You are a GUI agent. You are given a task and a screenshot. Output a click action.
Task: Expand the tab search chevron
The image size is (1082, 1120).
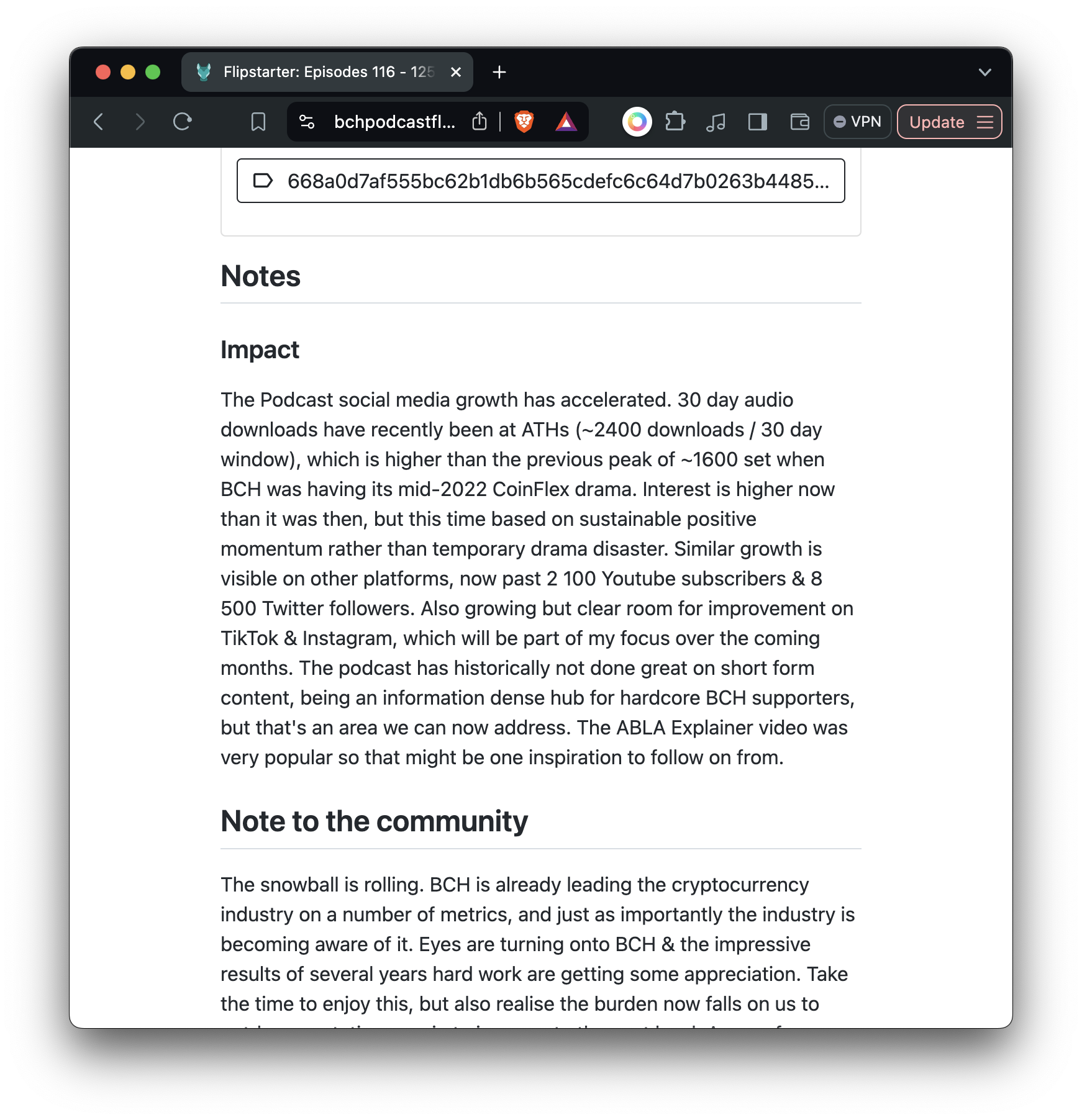(x=984, y=73)
